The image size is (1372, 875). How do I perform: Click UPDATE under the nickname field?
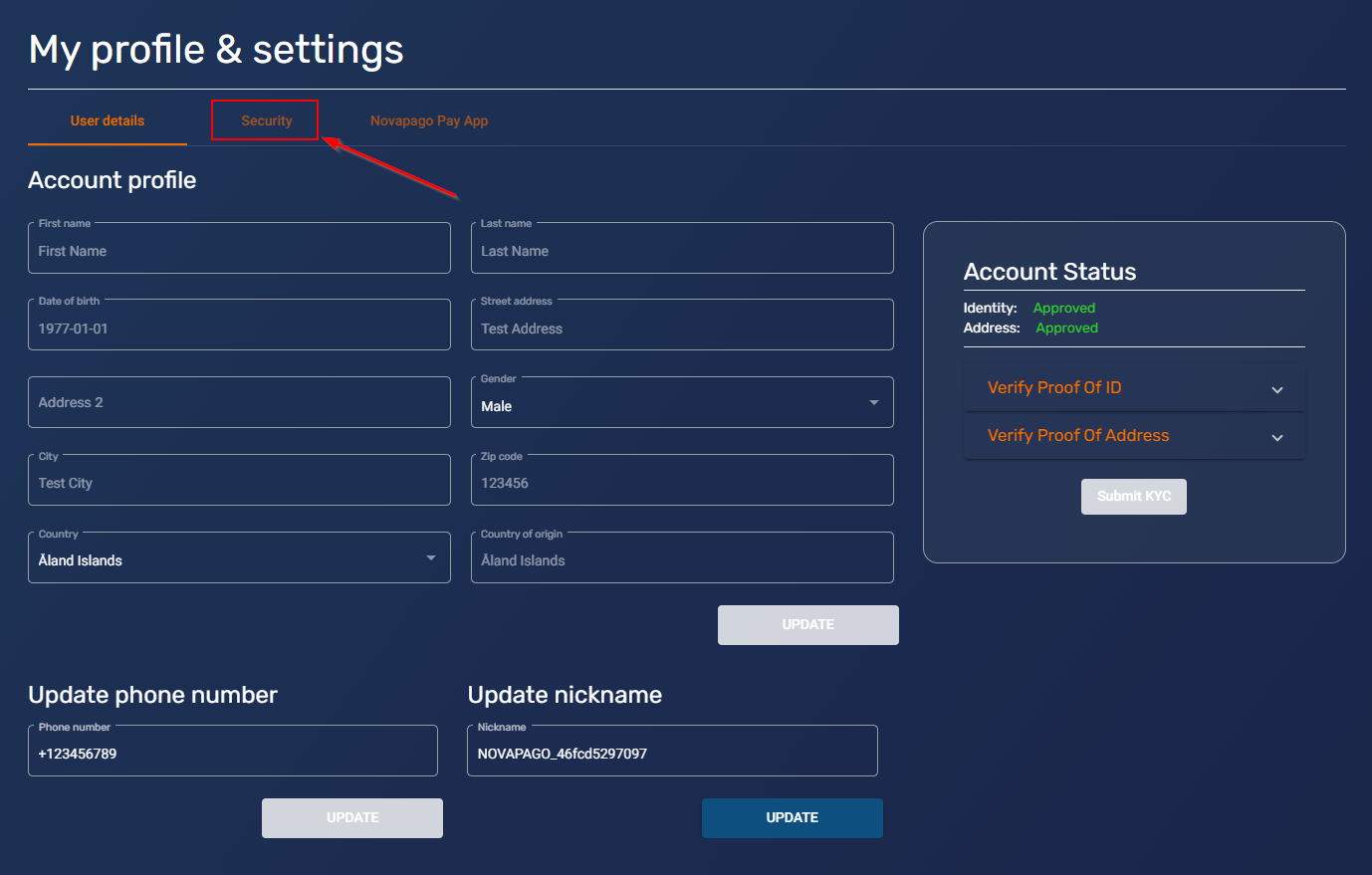coord(792,817)
